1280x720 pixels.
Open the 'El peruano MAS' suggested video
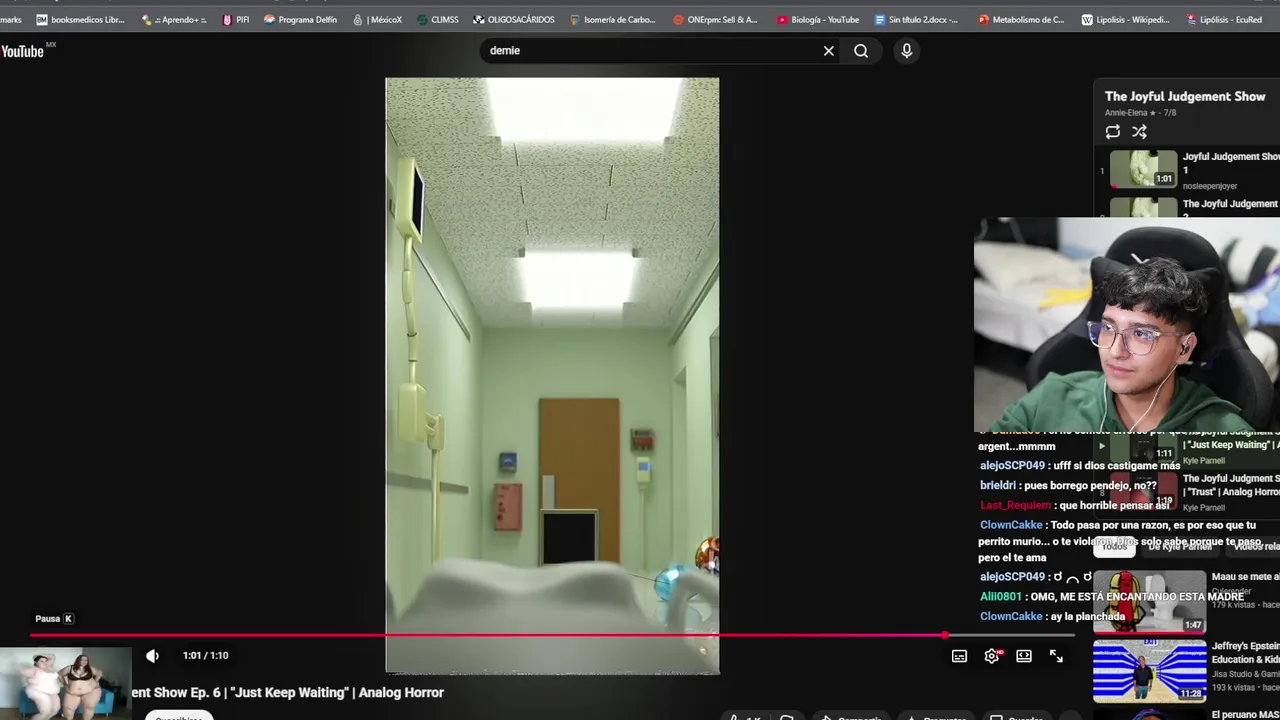point(1245,714)
